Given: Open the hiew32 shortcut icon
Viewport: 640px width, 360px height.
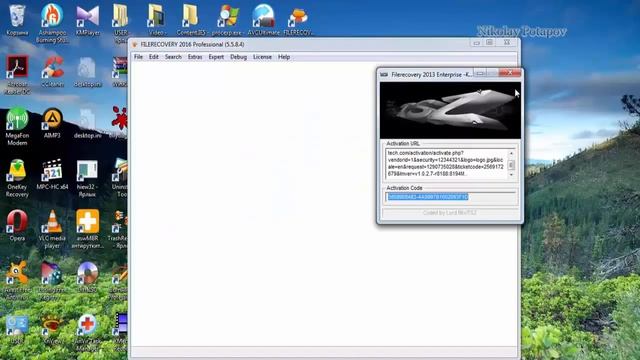Looking at the screenshot, I should point(87,178).
